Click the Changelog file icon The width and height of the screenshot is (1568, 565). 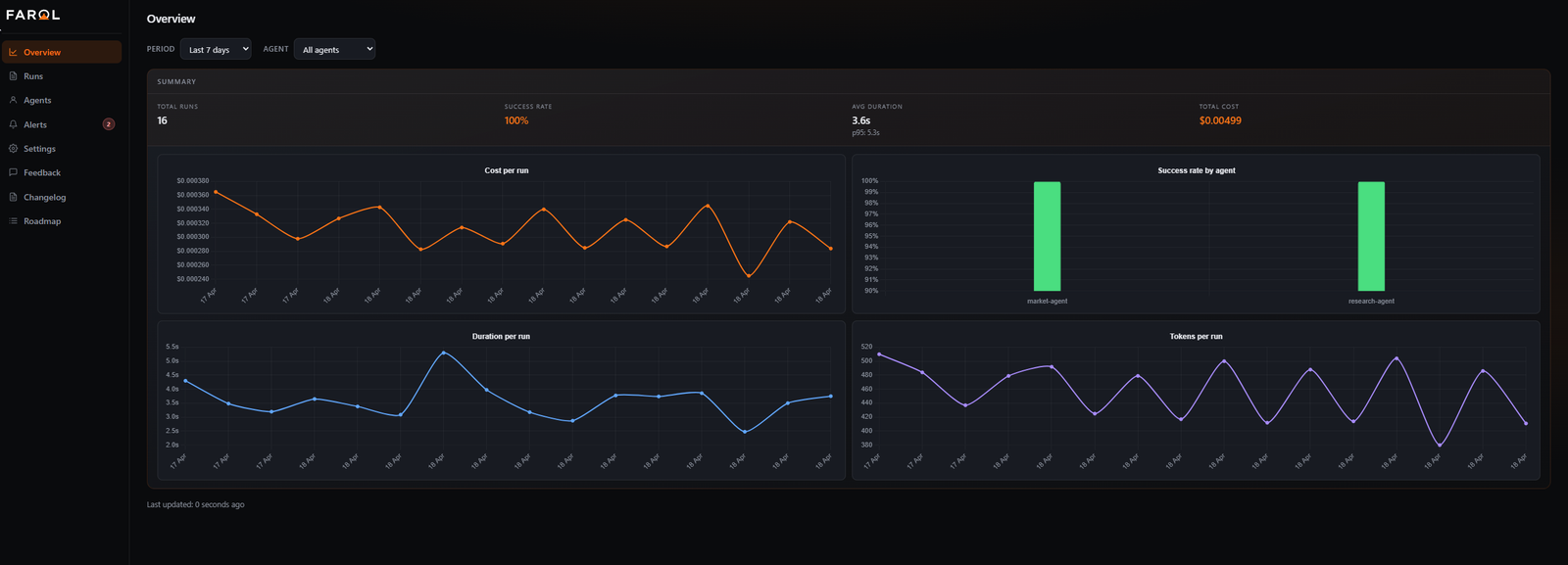pyautogui.click(x=13, y=197)
